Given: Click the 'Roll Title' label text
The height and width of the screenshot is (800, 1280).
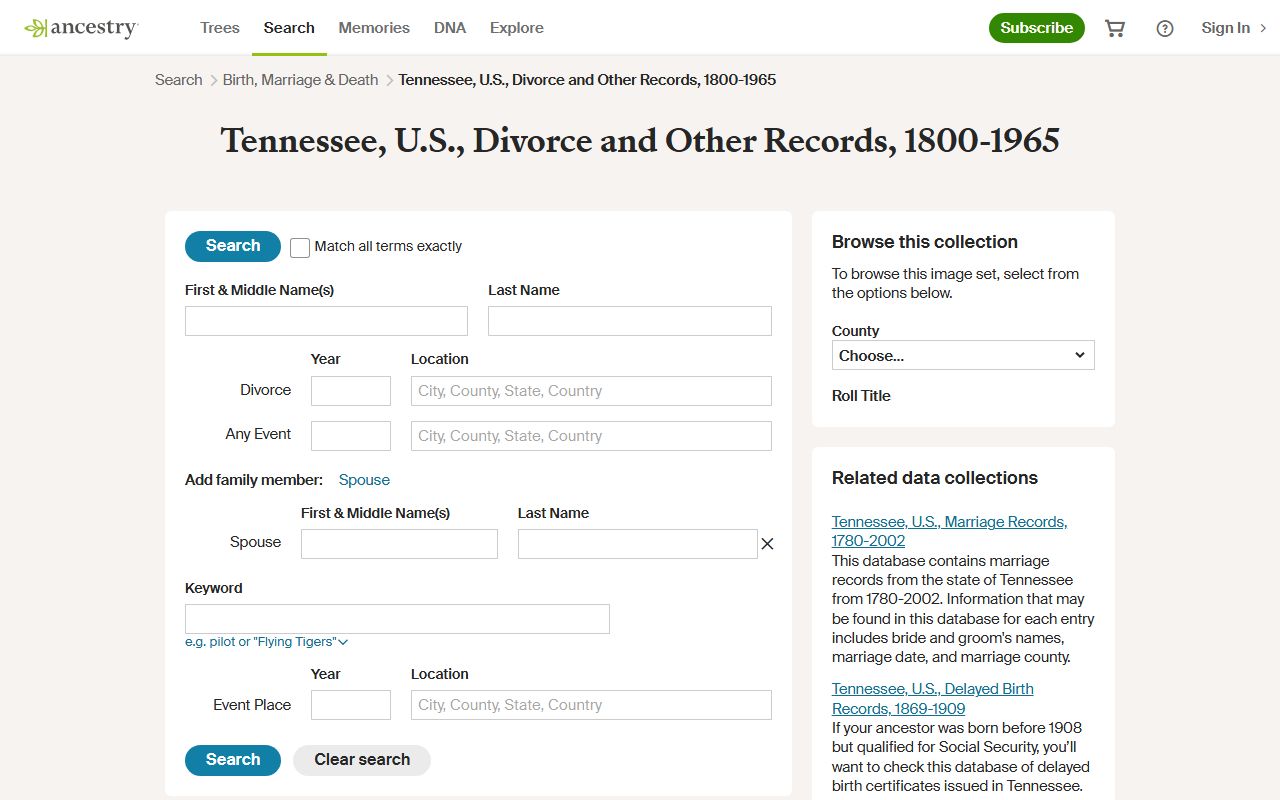Looking at the screenshot, I should 861,396.
